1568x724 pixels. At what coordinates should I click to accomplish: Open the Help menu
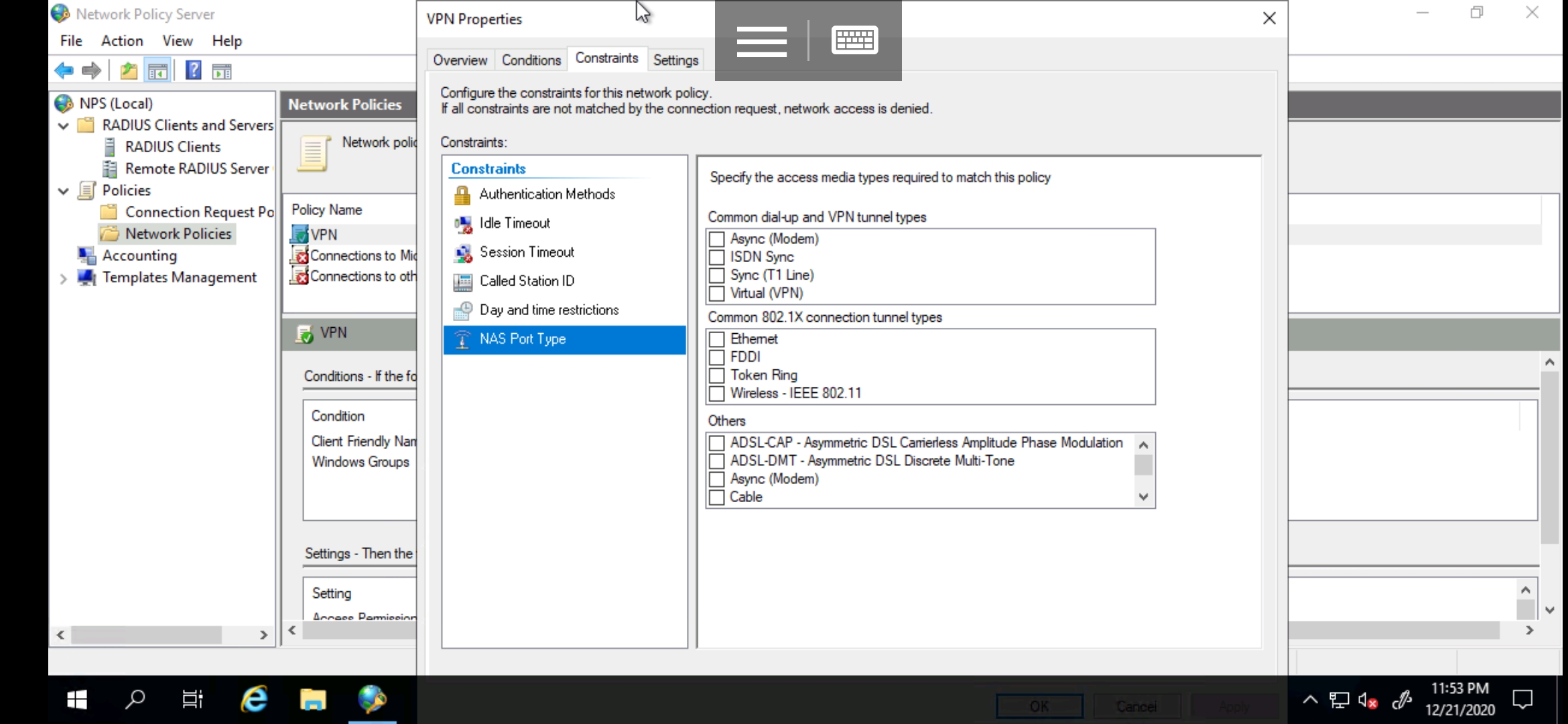click(227, 41)
